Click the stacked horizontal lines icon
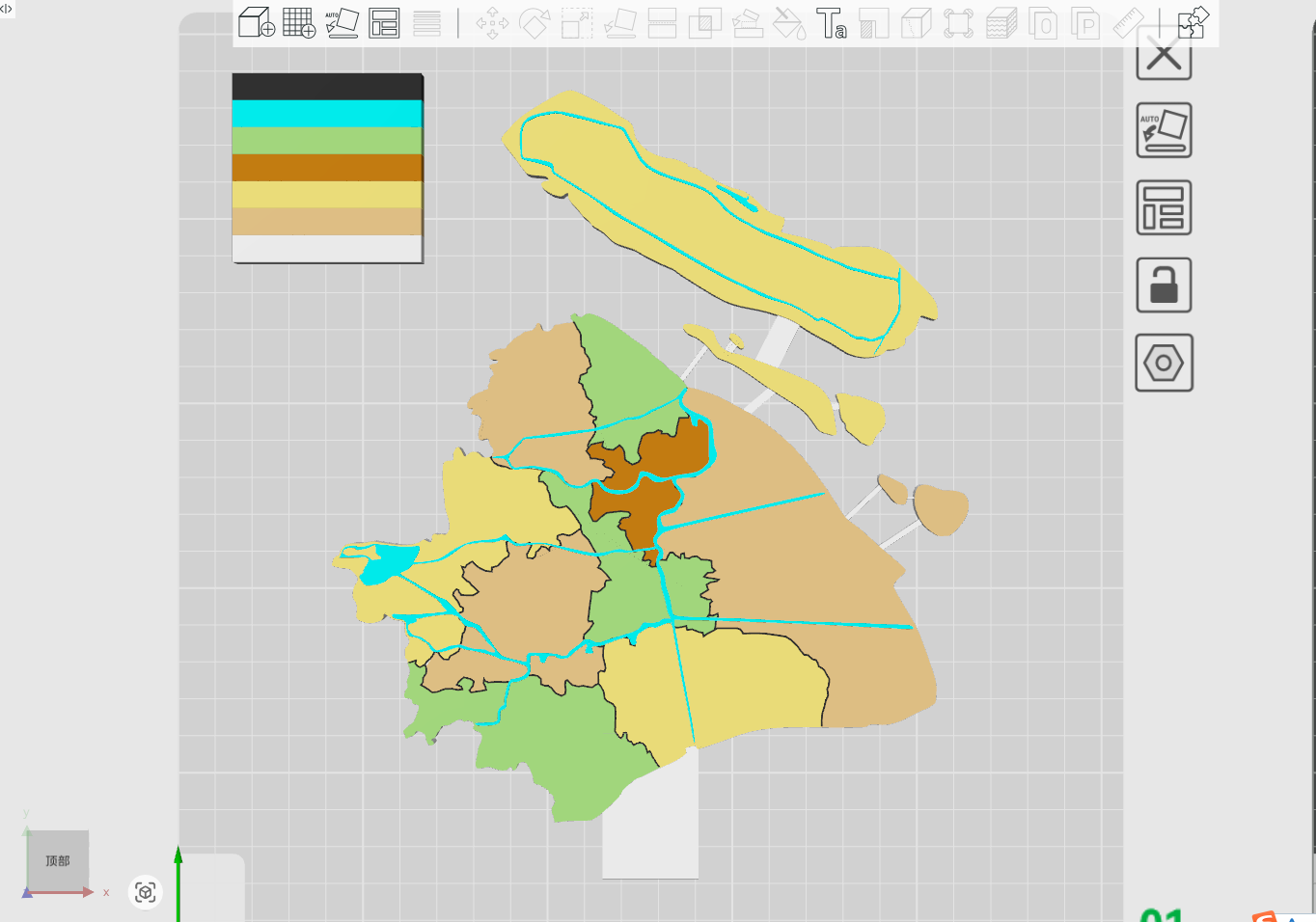1316x922 pixels. 426,23
